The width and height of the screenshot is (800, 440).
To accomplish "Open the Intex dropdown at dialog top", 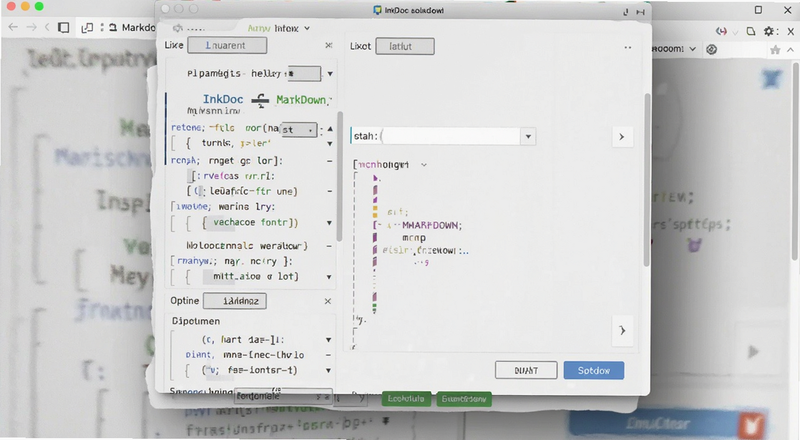I will (307, 29).
